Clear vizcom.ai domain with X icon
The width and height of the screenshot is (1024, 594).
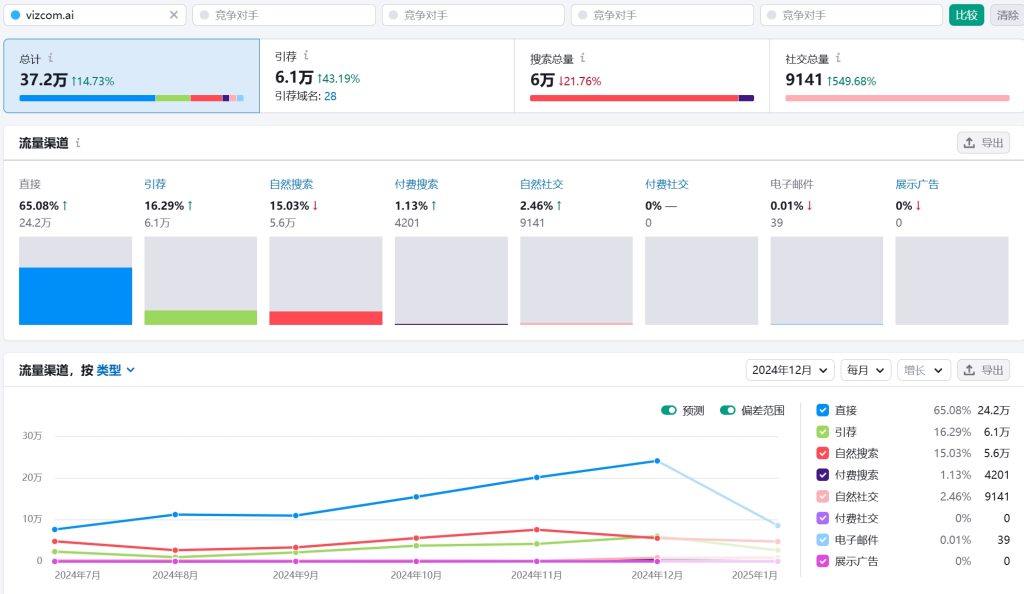click(174, 15)
